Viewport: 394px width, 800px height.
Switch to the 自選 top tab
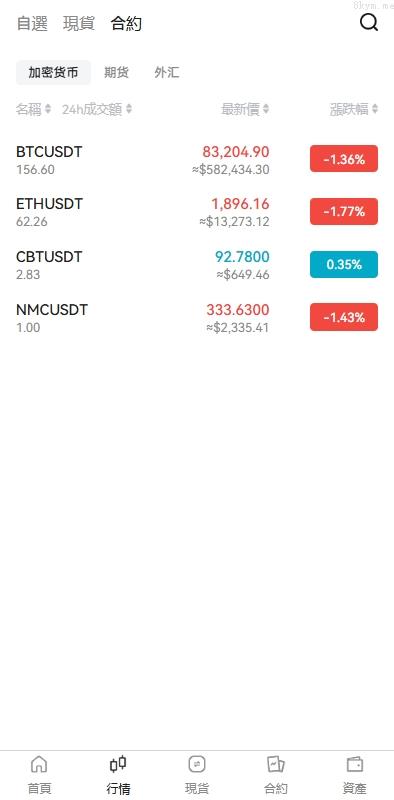coord(32,23)
